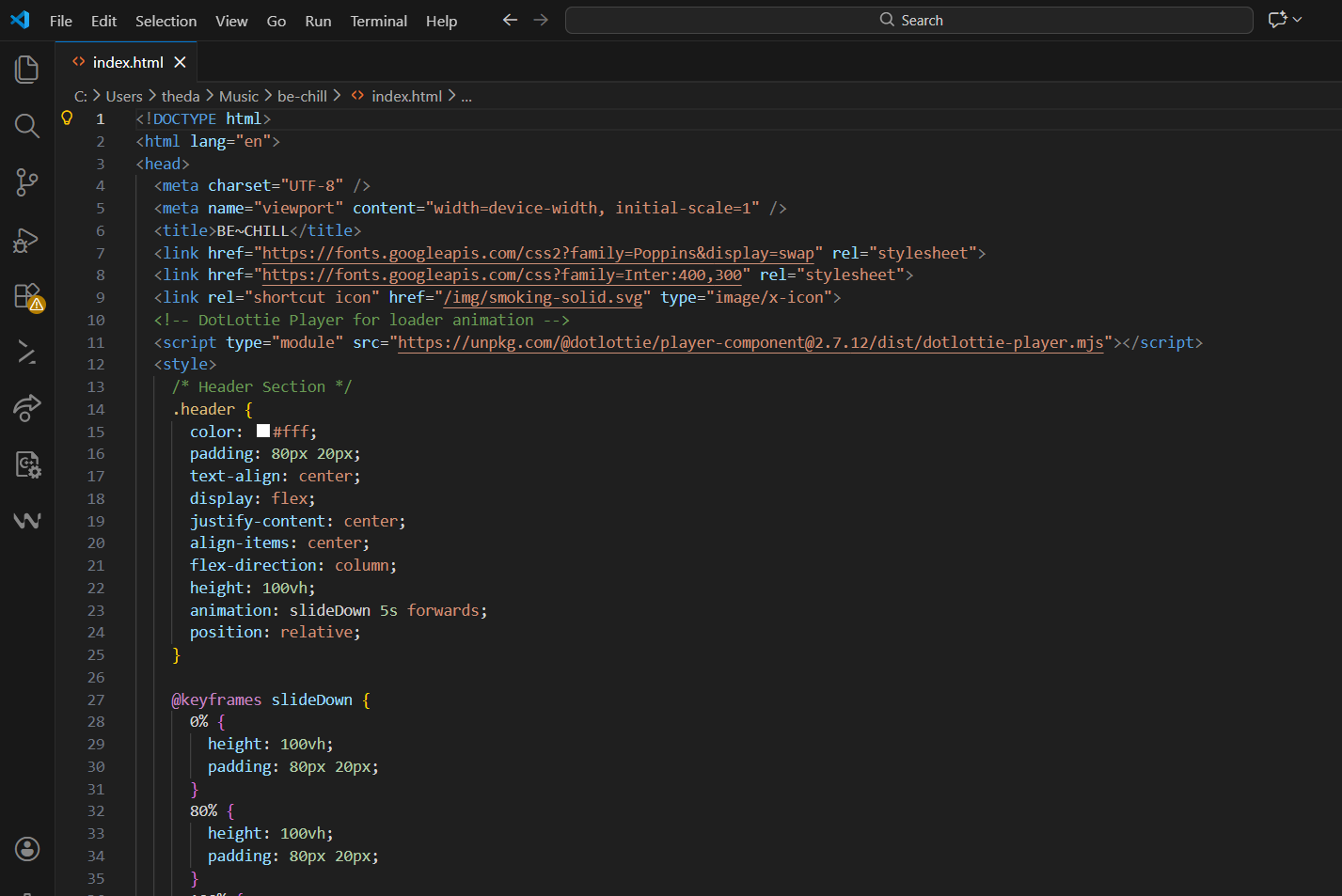Click the Poppins Google Fonts stylesheet link
This screenshot has height=896, width=1342.
(x=538, y=253)
